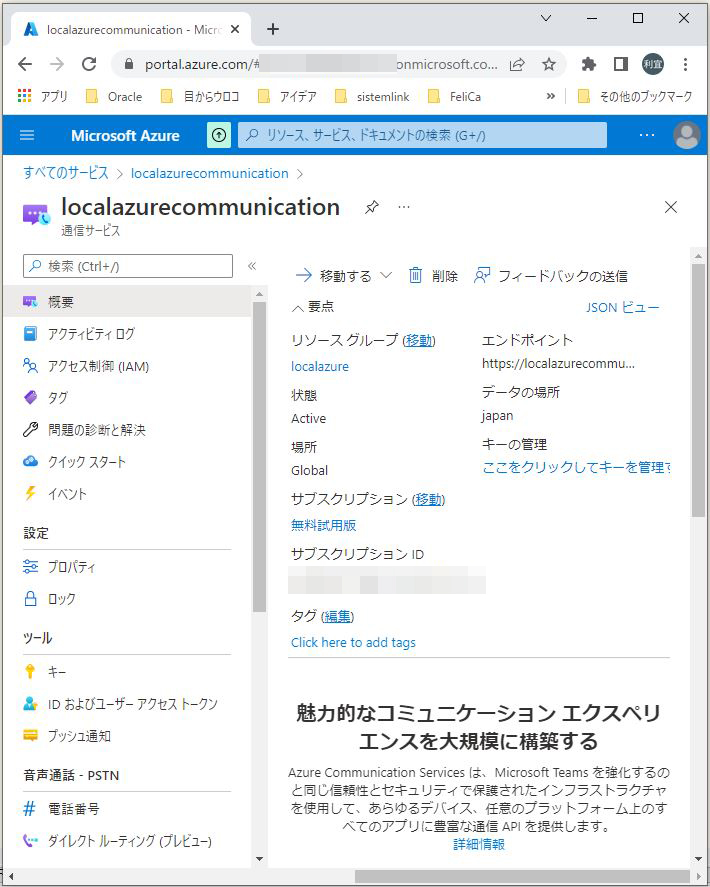710x887 pixels.
Task: Click the イベント lightning icon
Action: coord(31,493)
